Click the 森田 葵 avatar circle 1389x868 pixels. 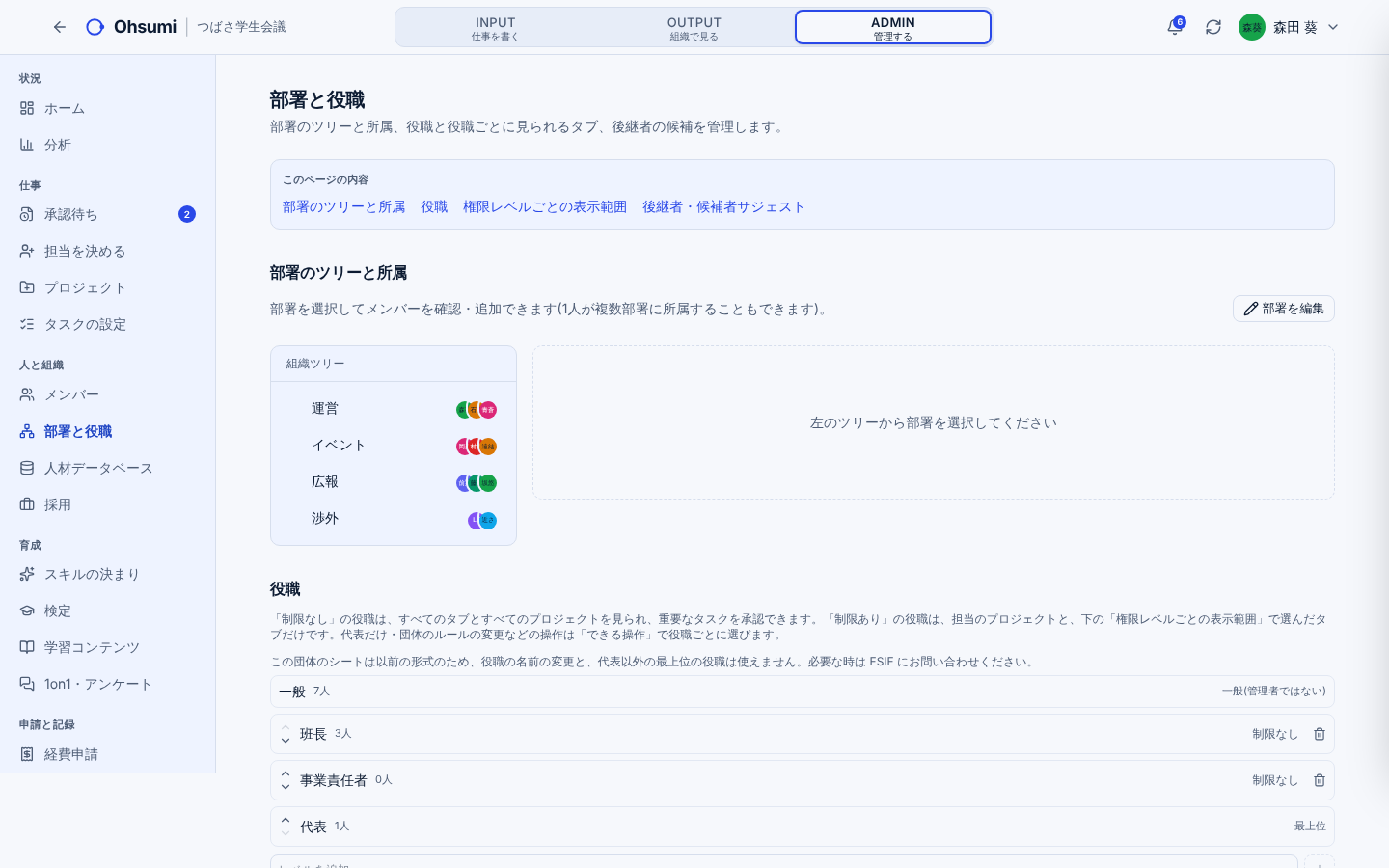pos(1252,27)
